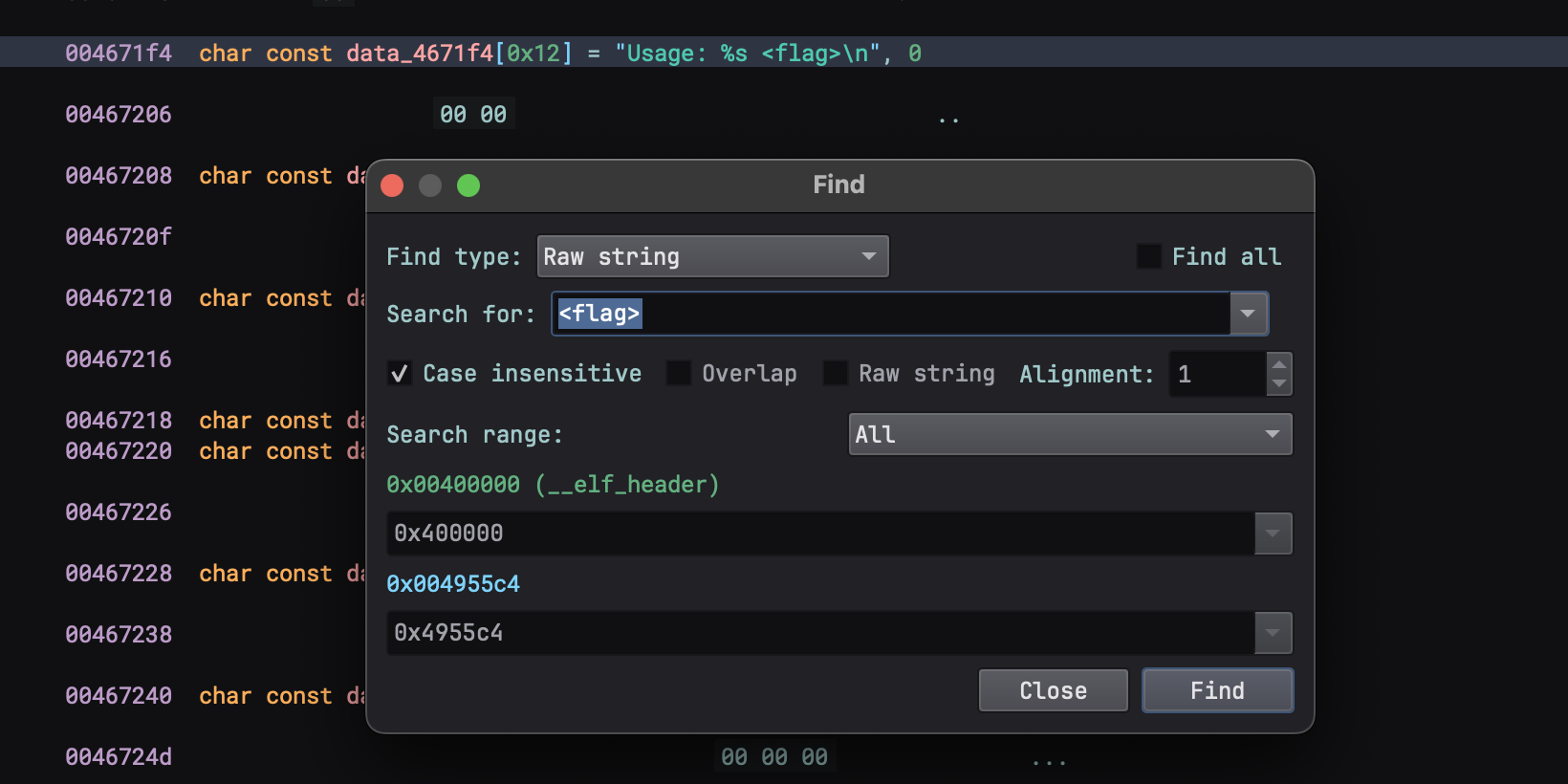The height and width of the screenshot is (784, 1568).
Task: Enable the Overlap checkbox
Action: coord(679,373)
